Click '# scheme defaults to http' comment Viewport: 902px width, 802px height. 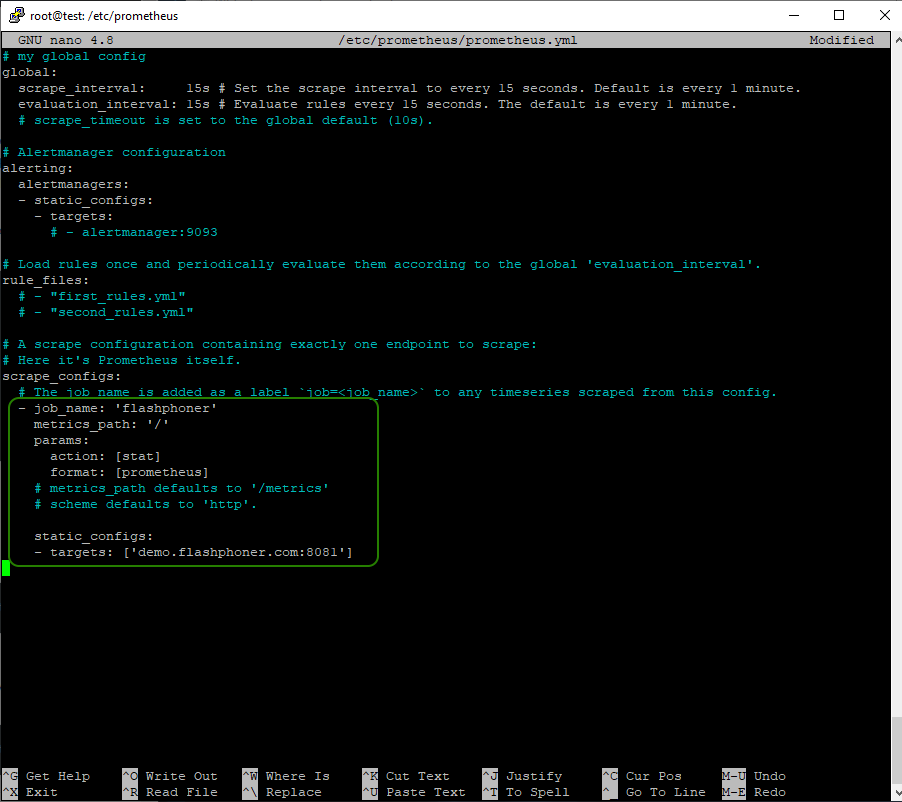pos(146,505)
